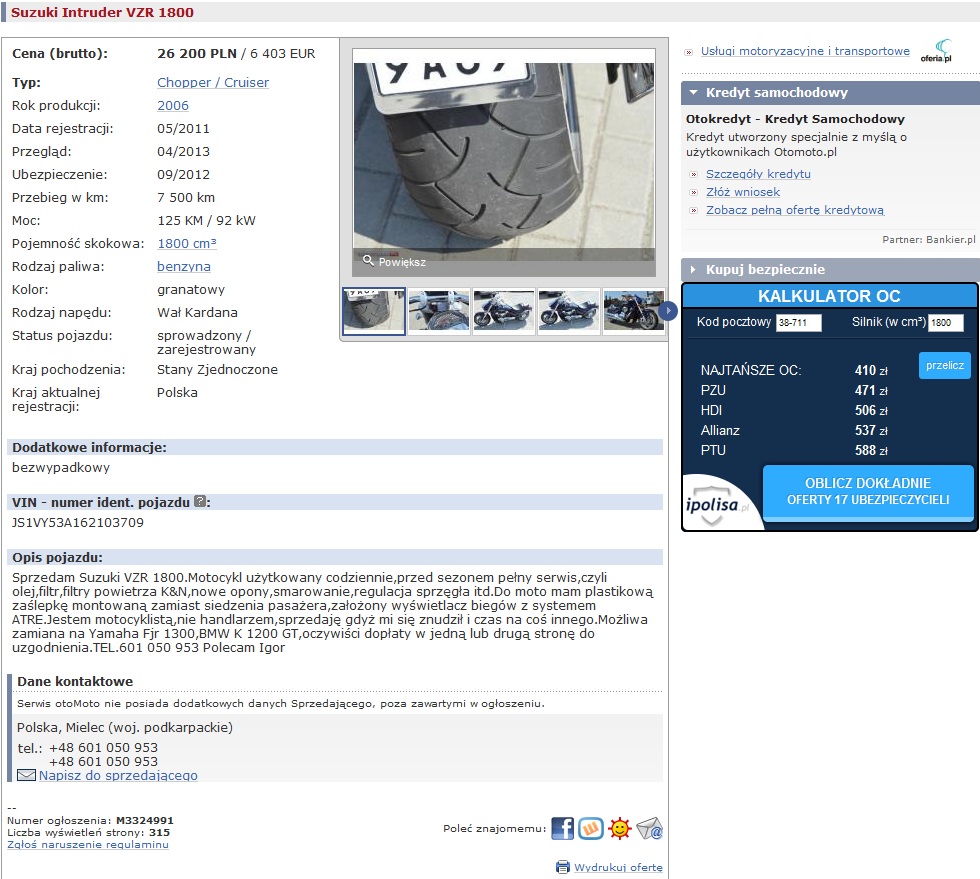Click the registration date 05/2011
This screenshot has width=980, height=879.
183,129
